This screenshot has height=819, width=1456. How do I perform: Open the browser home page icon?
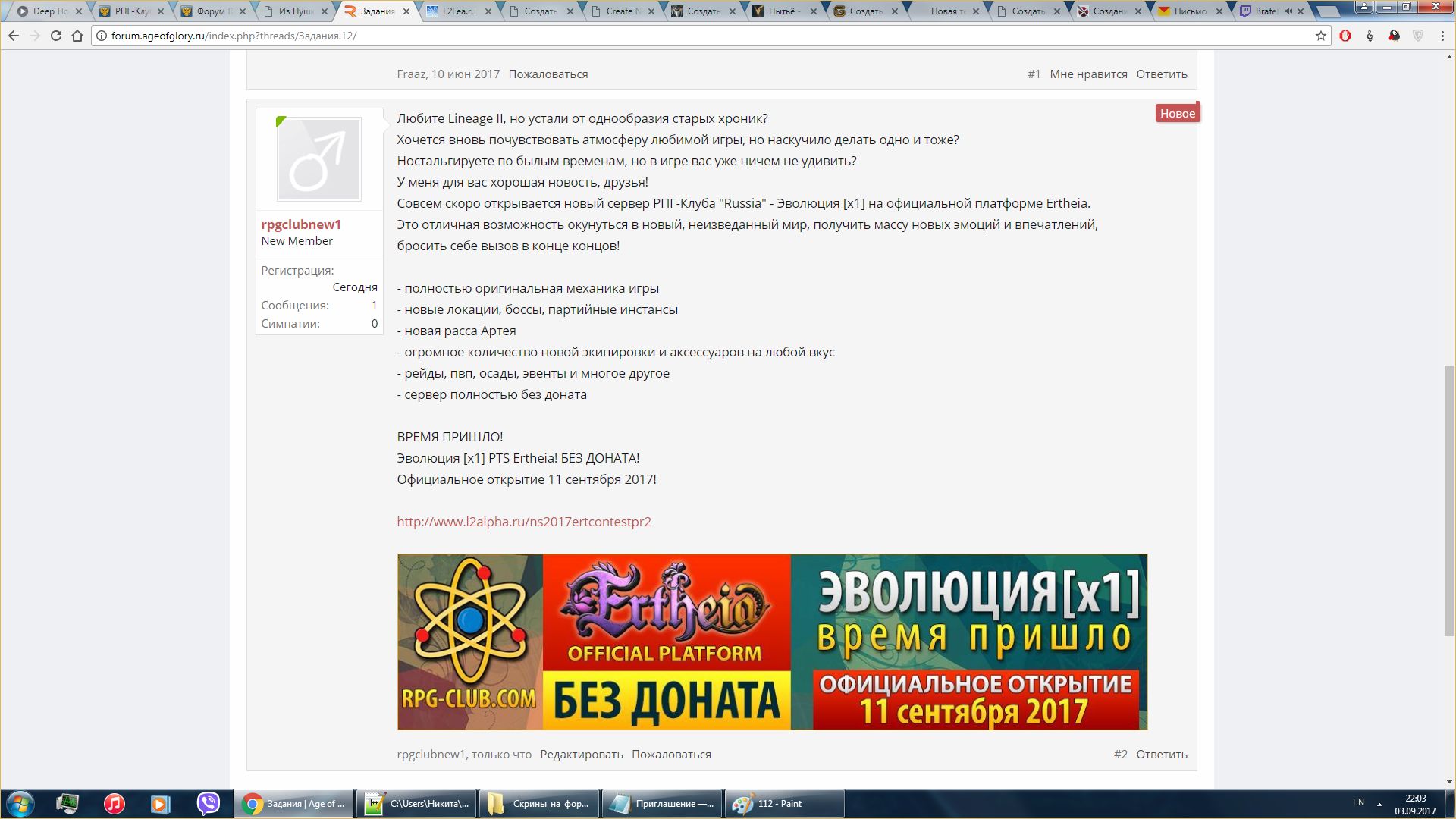[77, 36]
